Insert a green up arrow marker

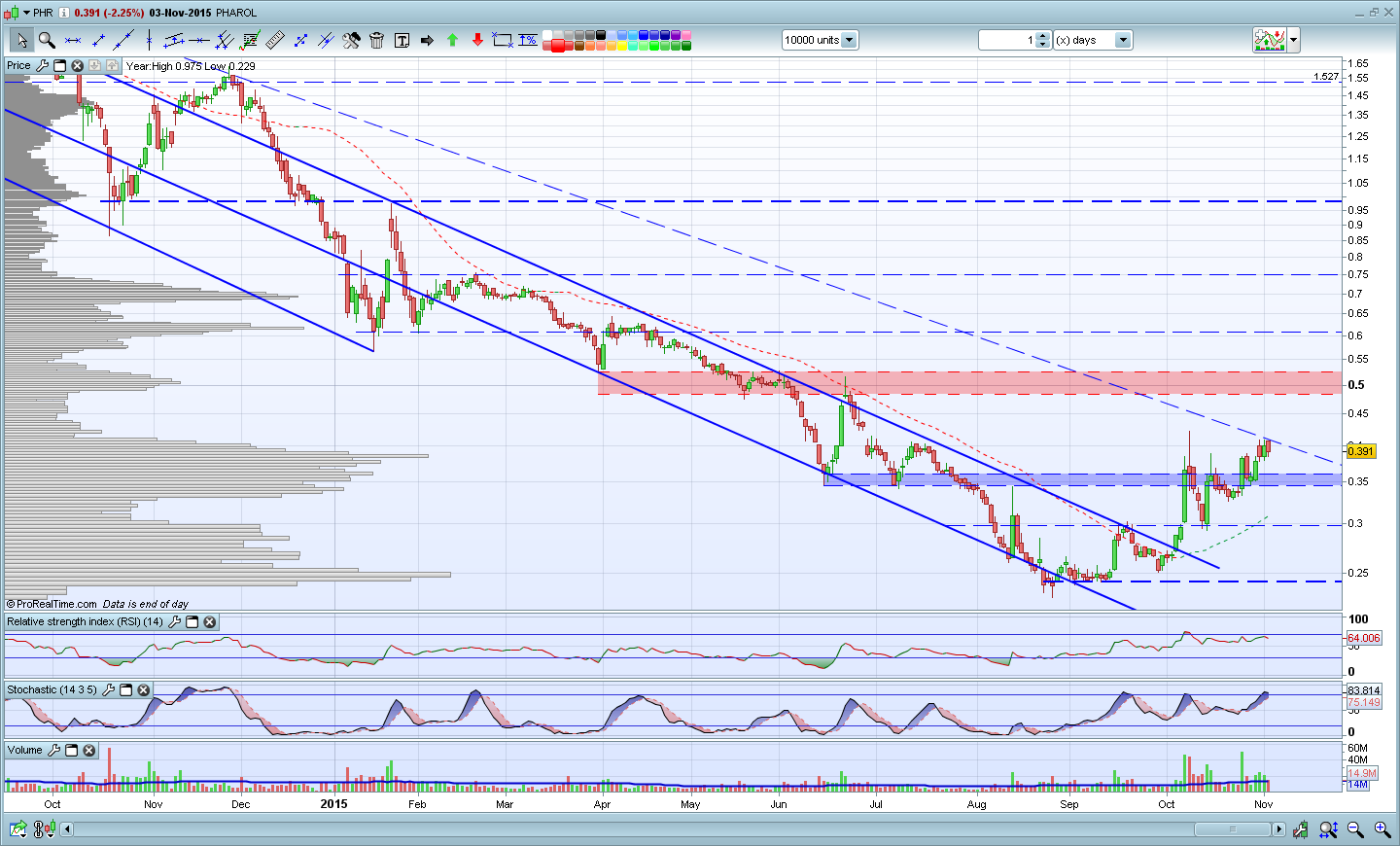[x=452, y=40]
